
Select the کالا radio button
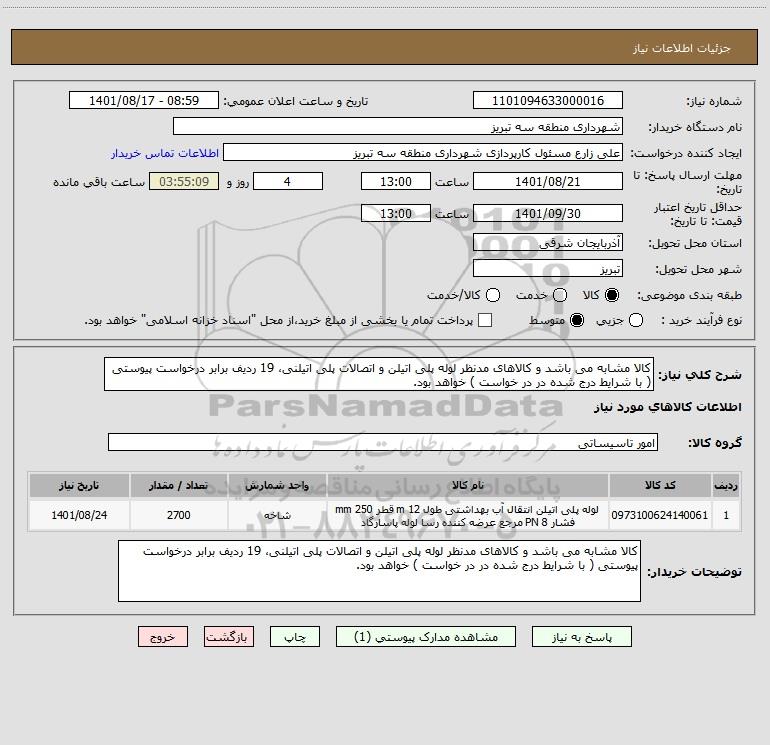(612, 295)
